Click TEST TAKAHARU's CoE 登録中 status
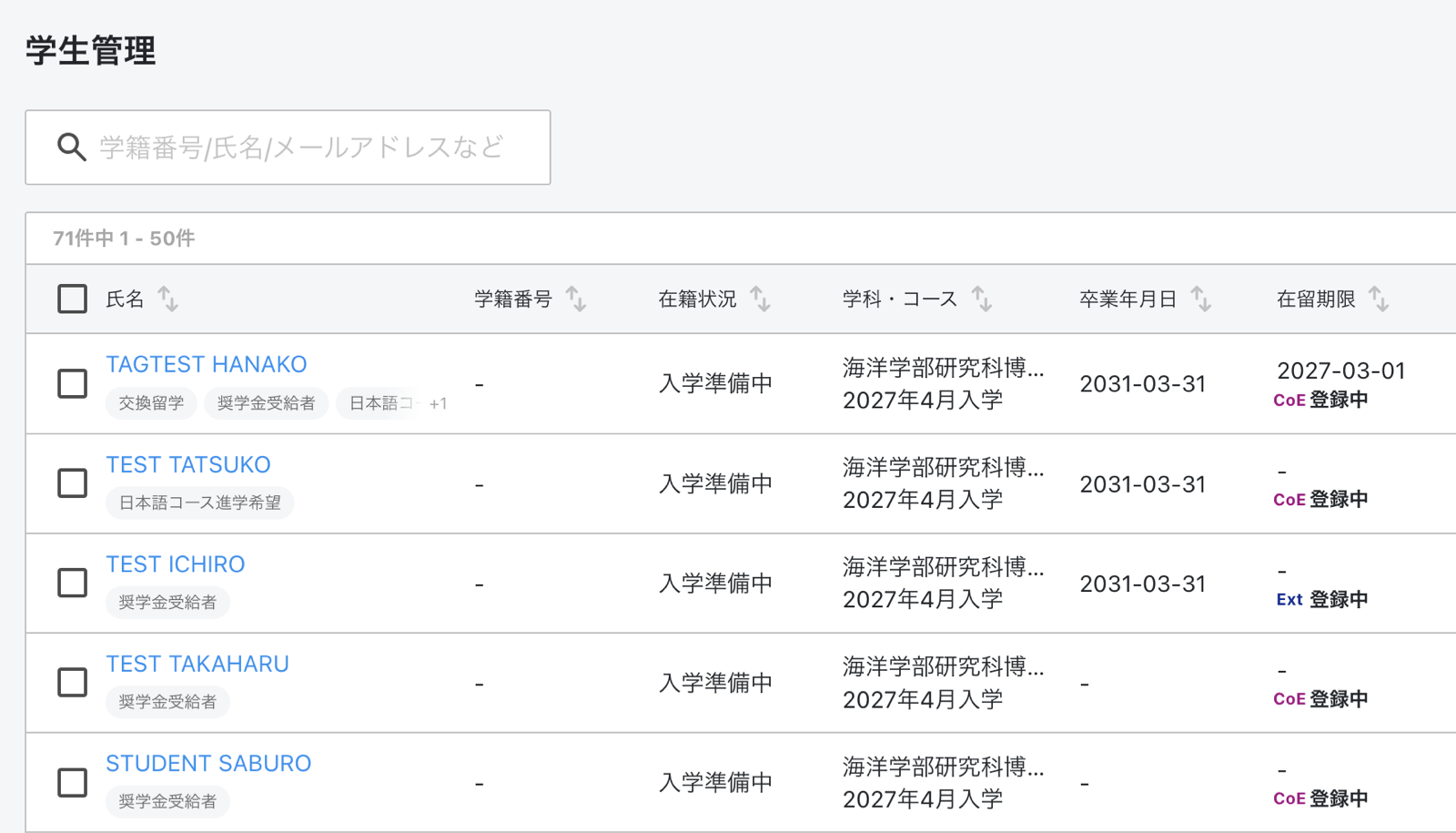This screenshot has width=1456, height=833. click(1320, 698)
